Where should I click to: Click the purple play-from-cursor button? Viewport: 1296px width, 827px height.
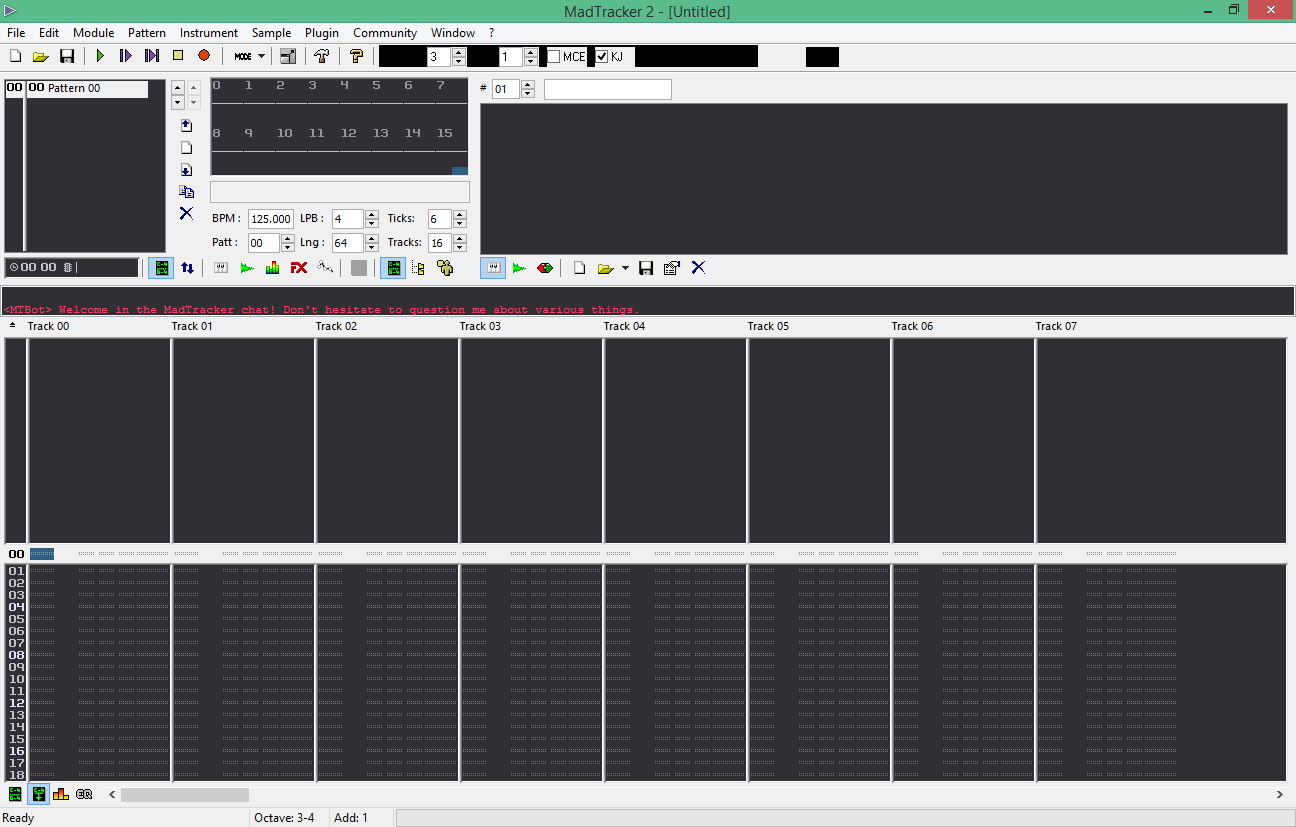tap(152, 56)
